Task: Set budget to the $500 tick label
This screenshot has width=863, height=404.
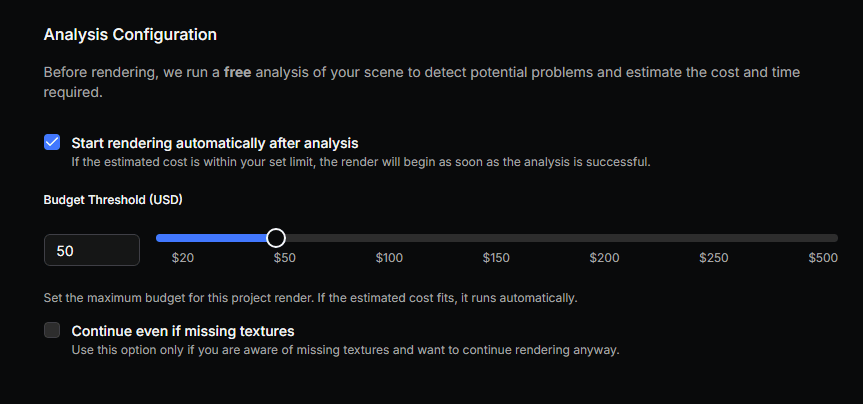Action: 823,258
